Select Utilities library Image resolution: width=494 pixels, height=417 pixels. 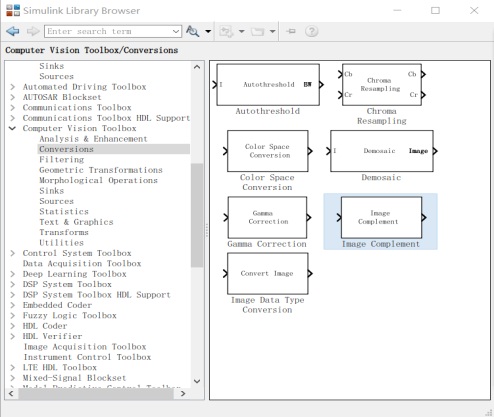click(61, 243)
